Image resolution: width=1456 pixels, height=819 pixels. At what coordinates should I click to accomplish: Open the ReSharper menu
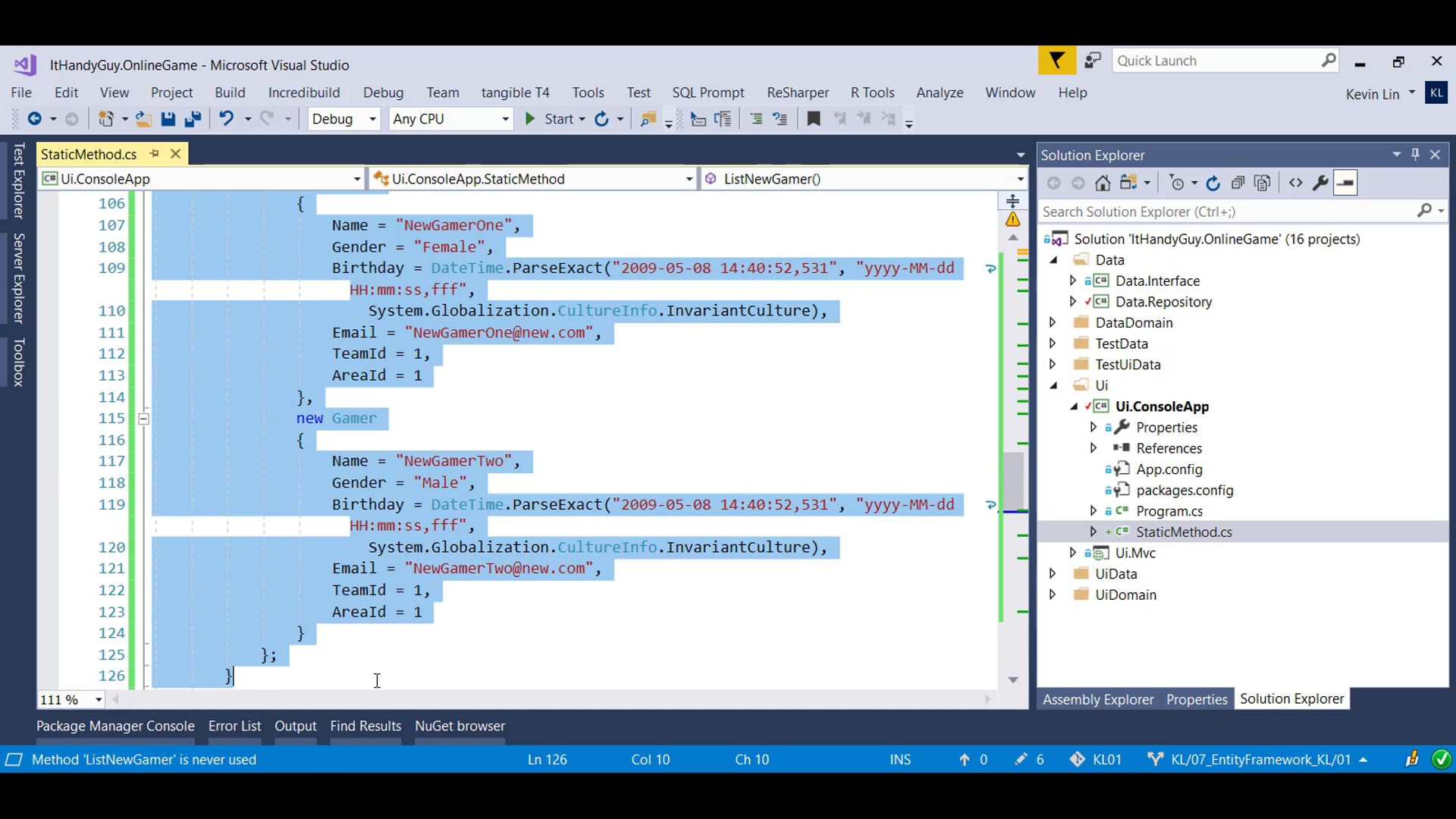point(797,93)
